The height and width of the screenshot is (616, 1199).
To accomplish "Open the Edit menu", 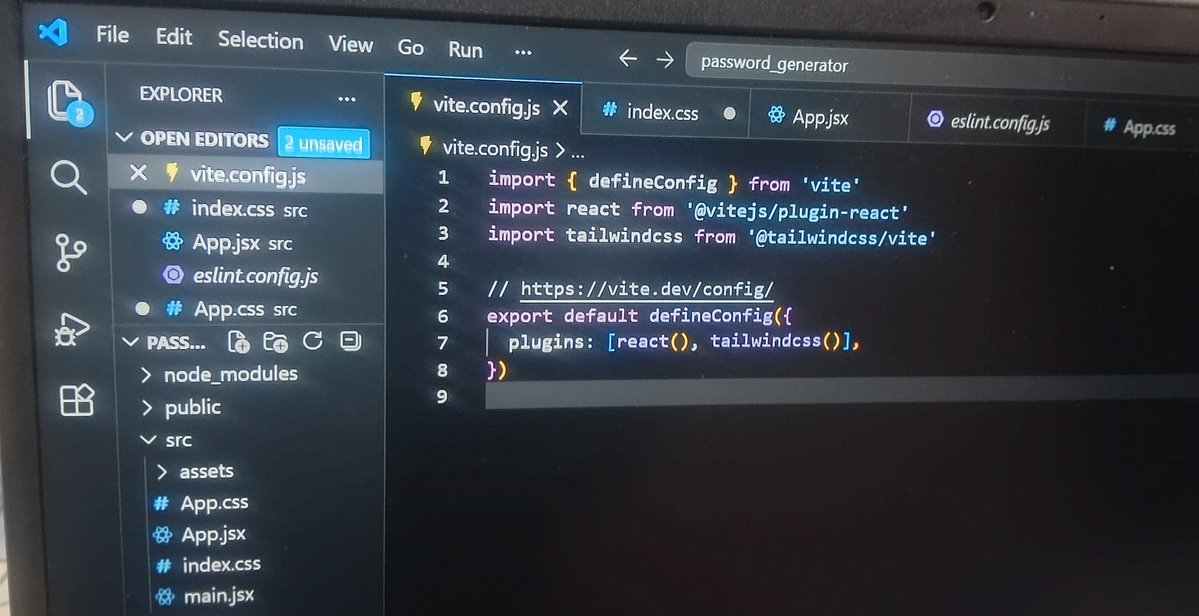I will 174,37.
